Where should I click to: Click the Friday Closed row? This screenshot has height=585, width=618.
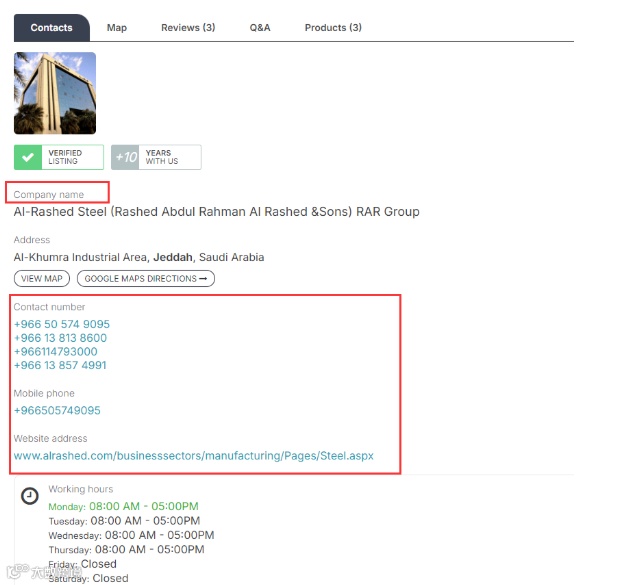coord(82,564)
